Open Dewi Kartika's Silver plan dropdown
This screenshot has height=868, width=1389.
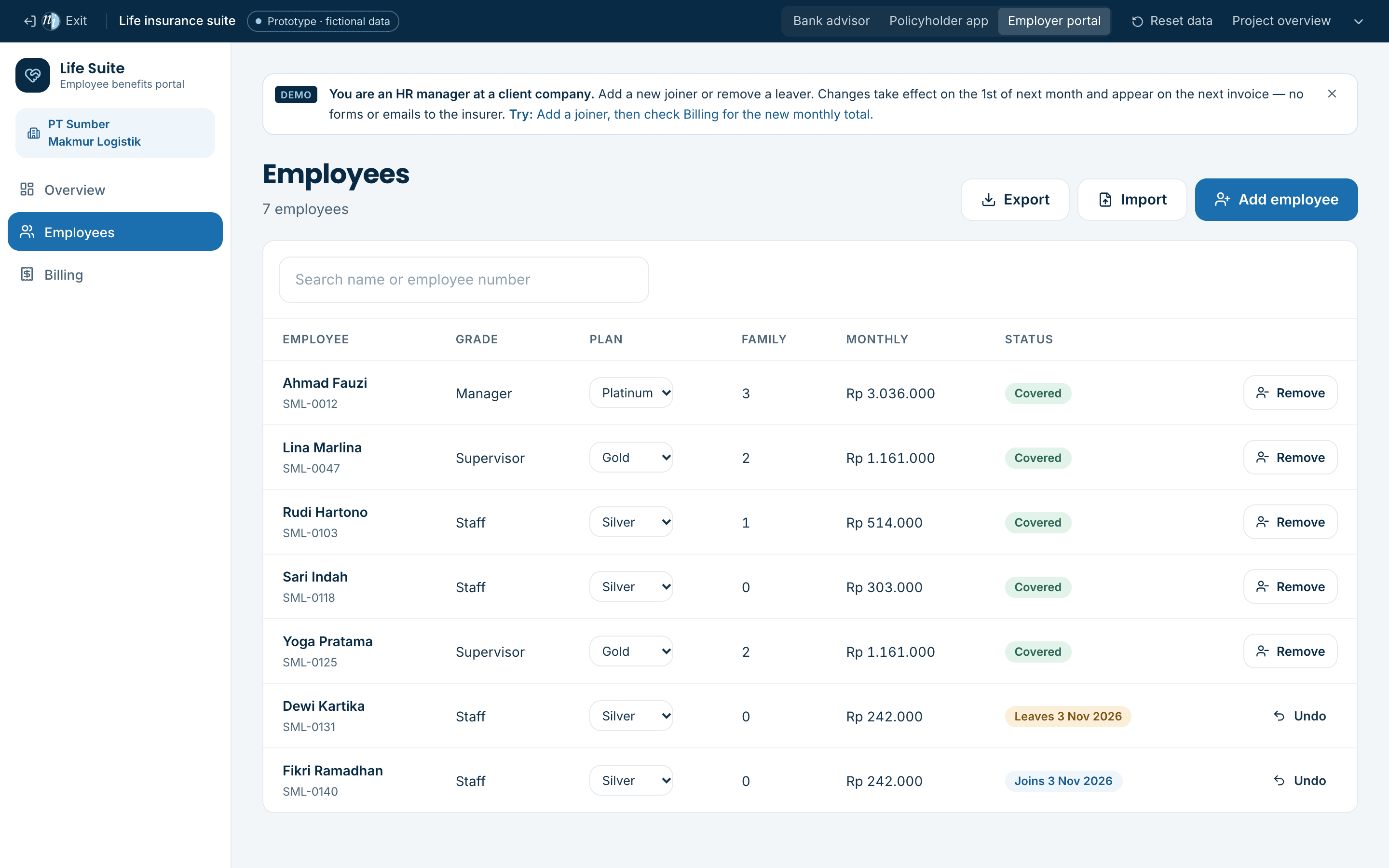click(x=631, y=716)
